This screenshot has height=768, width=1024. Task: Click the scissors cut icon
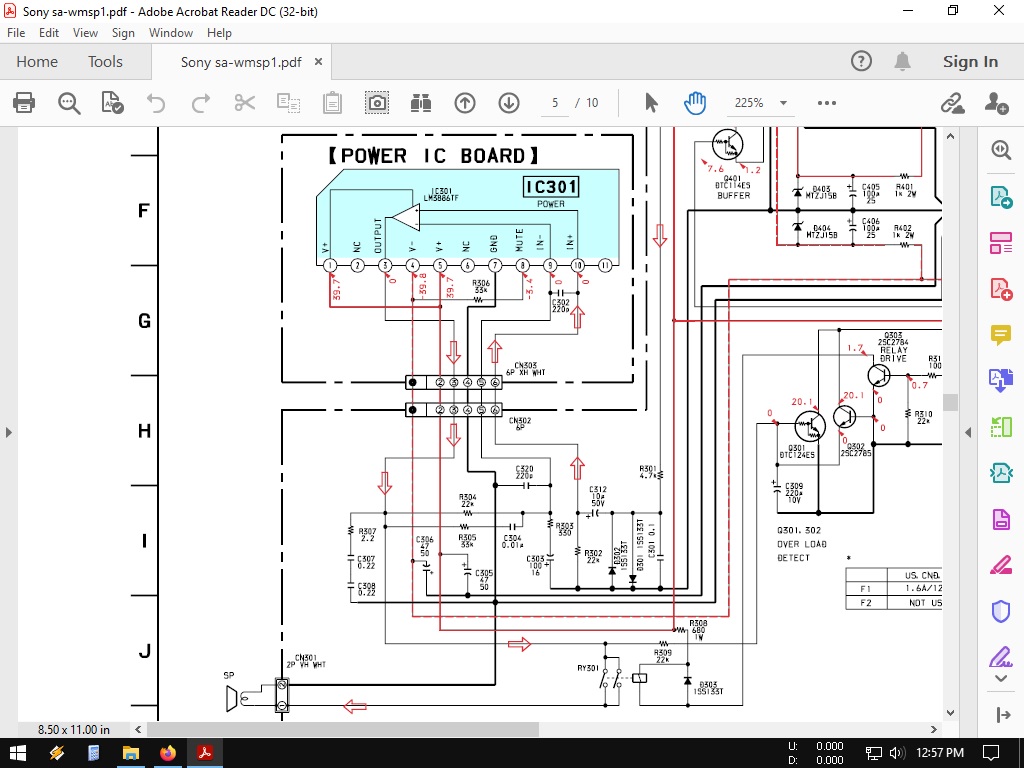244,103
